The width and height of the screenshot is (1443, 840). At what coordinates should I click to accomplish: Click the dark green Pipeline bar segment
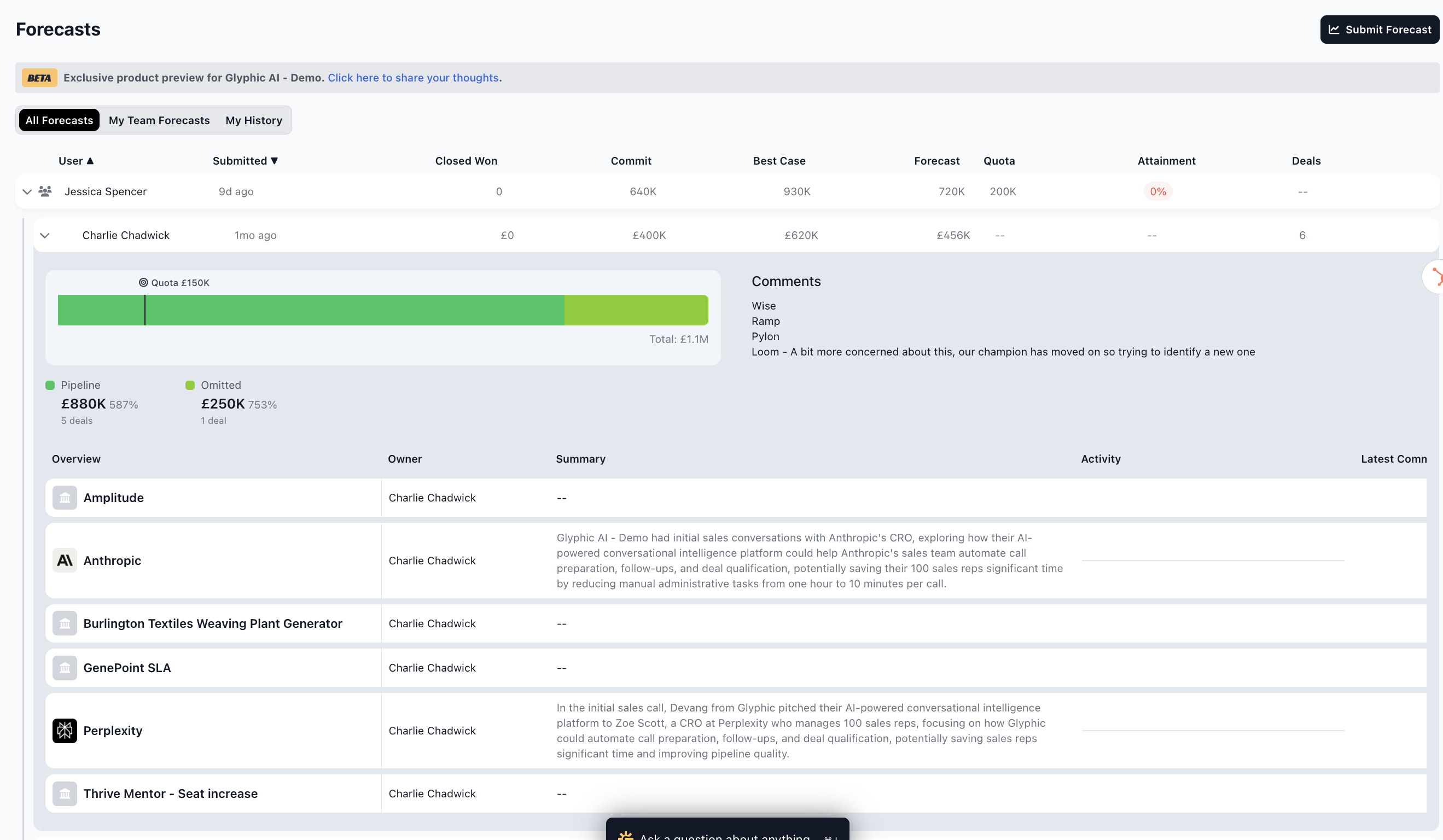311,310
